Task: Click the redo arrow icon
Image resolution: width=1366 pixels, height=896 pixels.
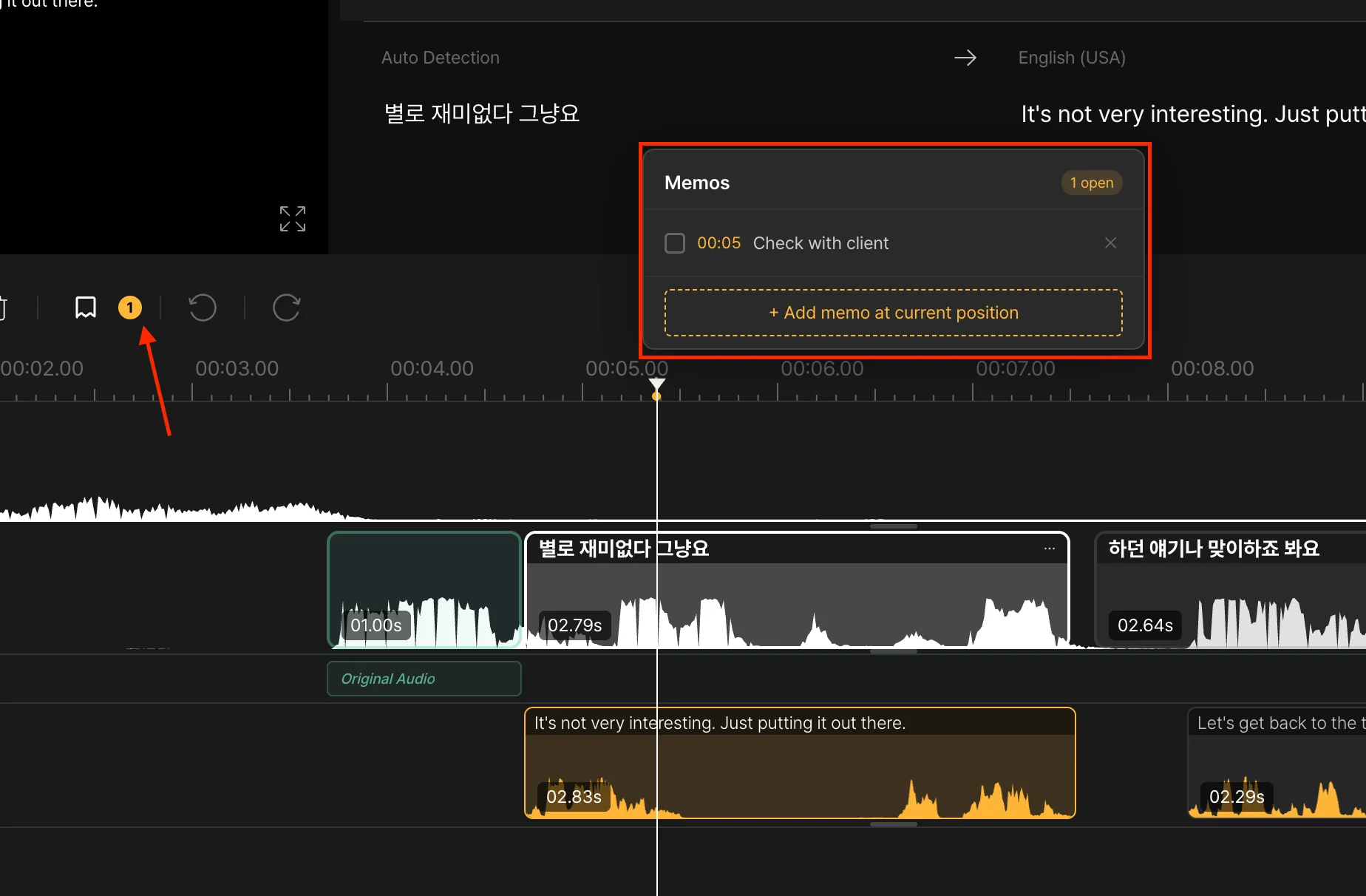Action: (x=286, y=308)
